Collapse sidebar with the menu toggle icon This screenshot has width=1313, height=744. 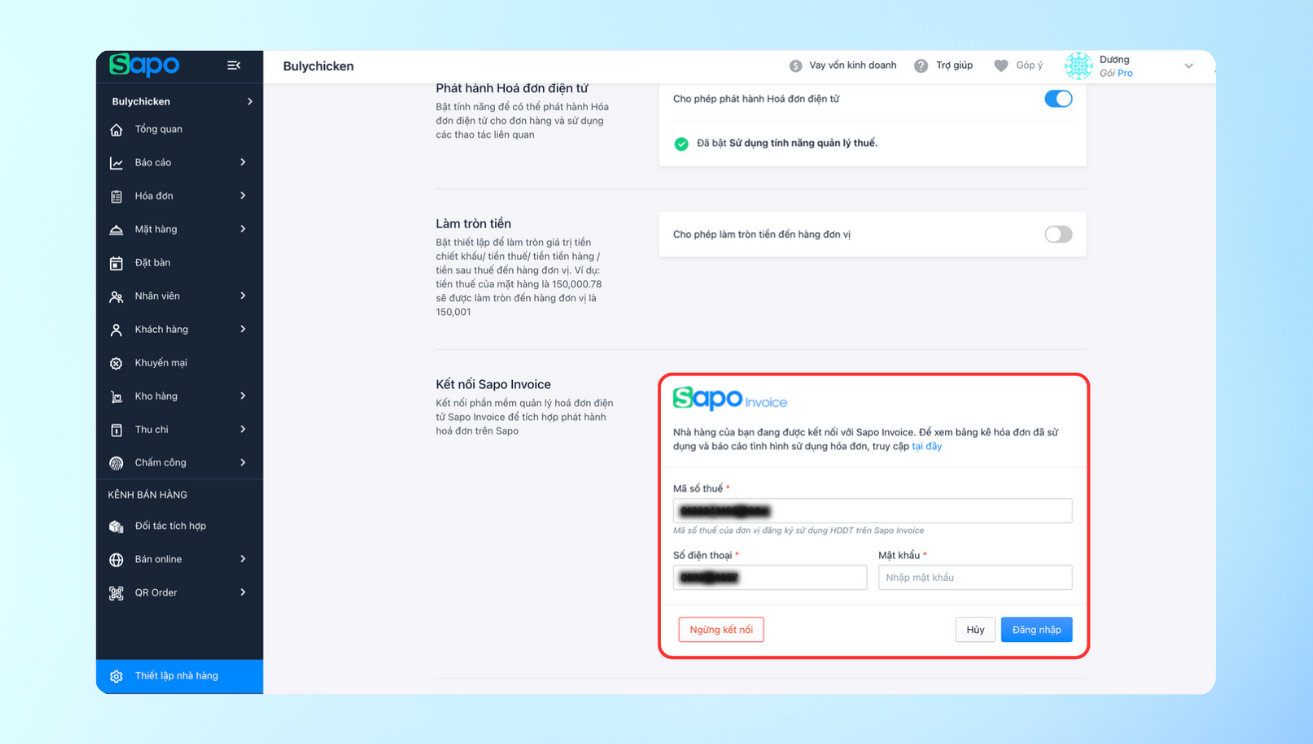(234, 65)
